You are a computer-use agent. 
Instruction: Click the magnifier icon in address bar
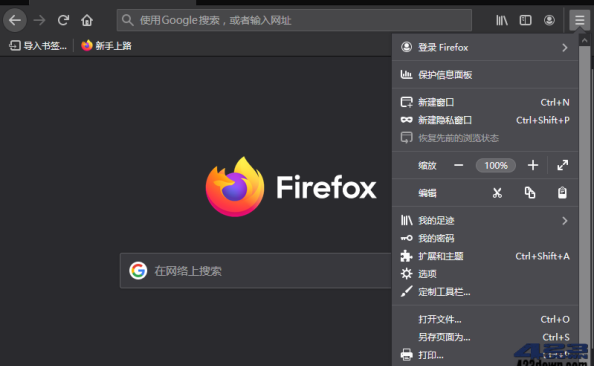128,20
